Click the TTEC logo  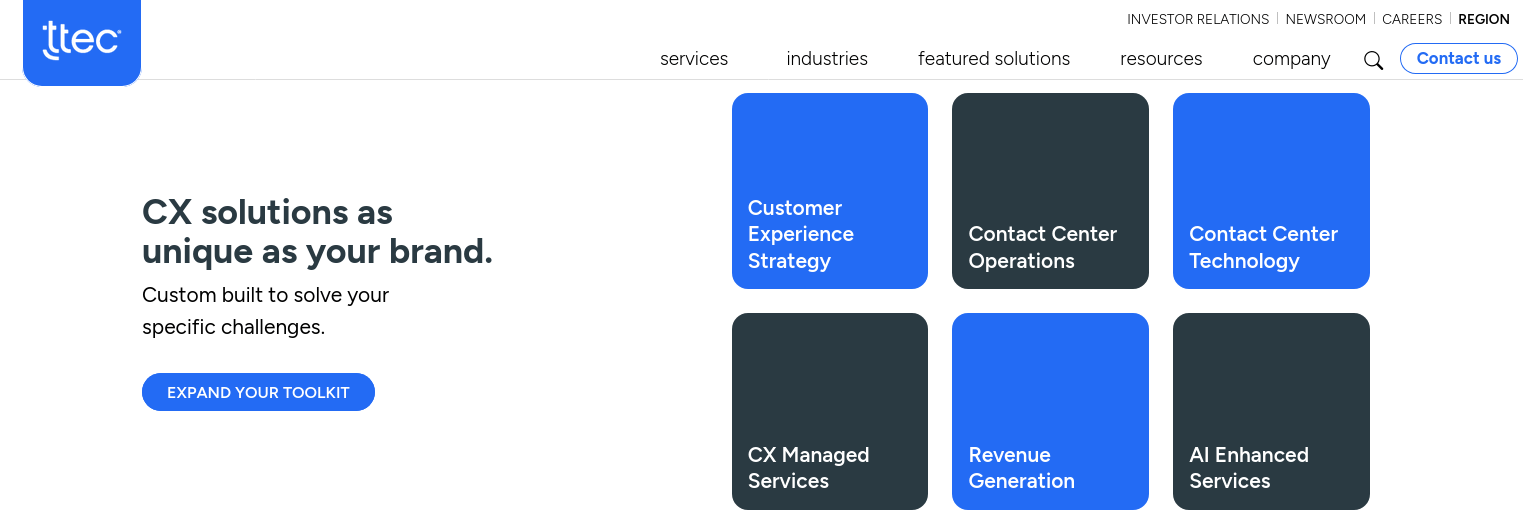coord(82,41)
